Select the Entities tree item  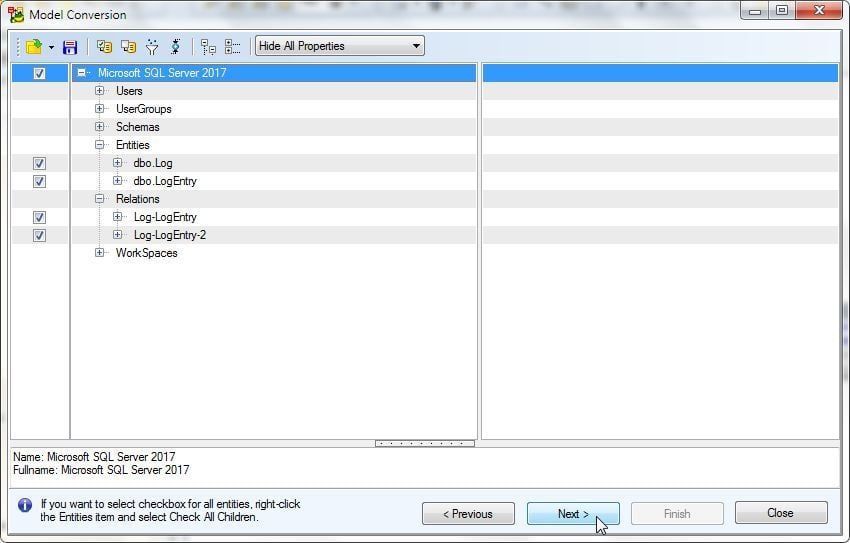coord(133,145)
